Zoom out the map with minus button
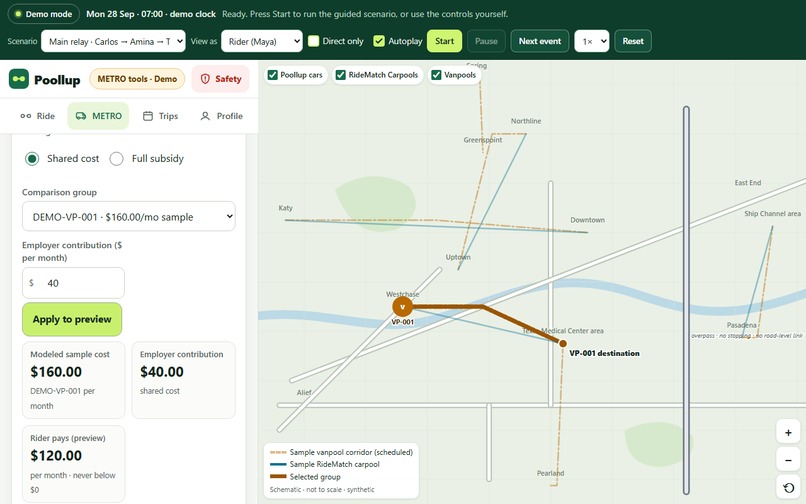 coord(788,460)
